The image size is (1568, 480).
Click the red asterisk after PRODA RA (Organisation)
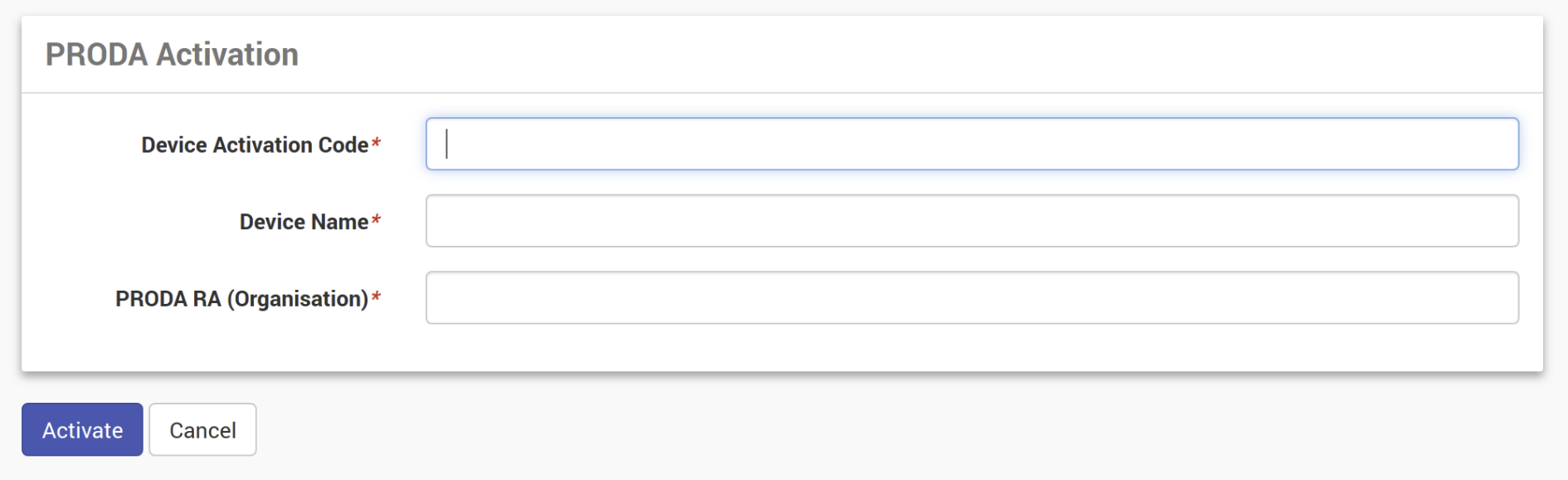(376, 296)
